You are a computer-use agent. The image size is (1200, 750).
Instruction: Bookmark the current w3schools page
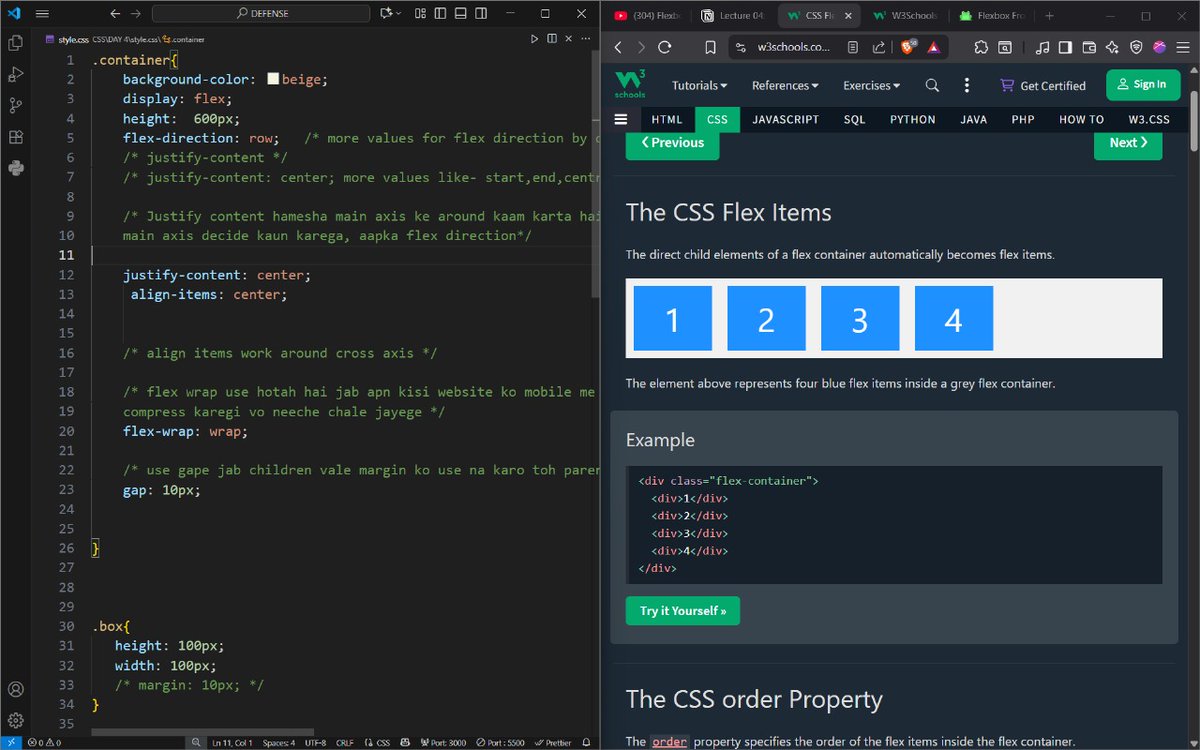coord(712,47)
